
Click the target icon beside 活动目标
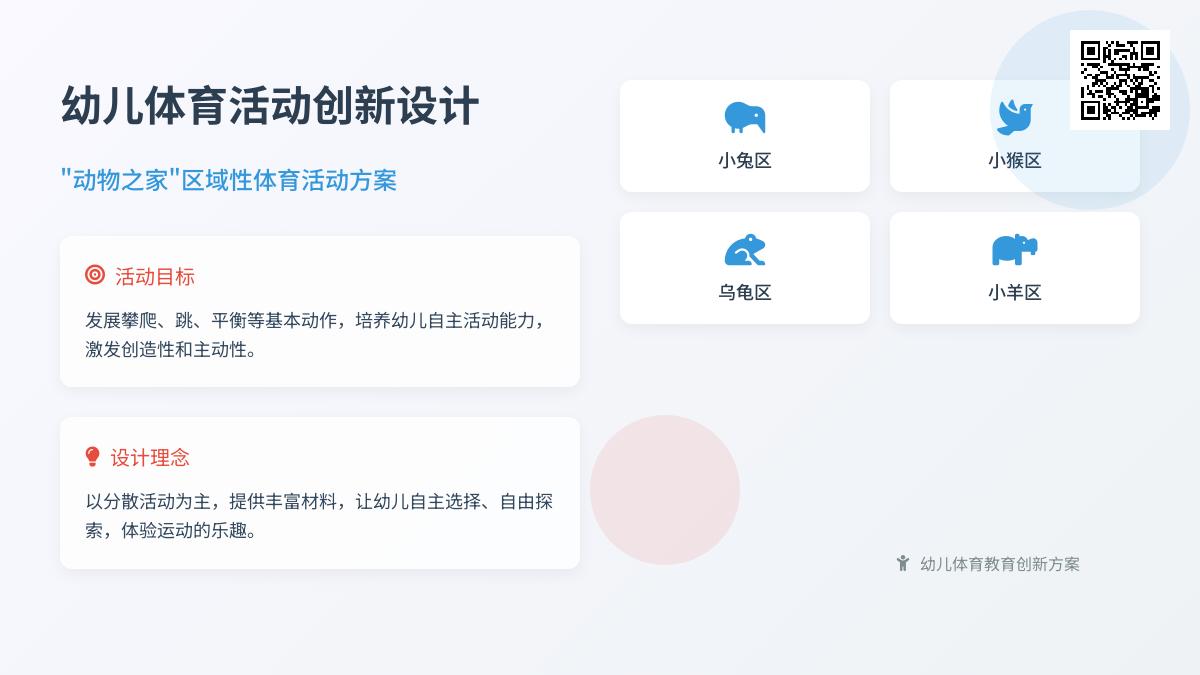(95, 275)
